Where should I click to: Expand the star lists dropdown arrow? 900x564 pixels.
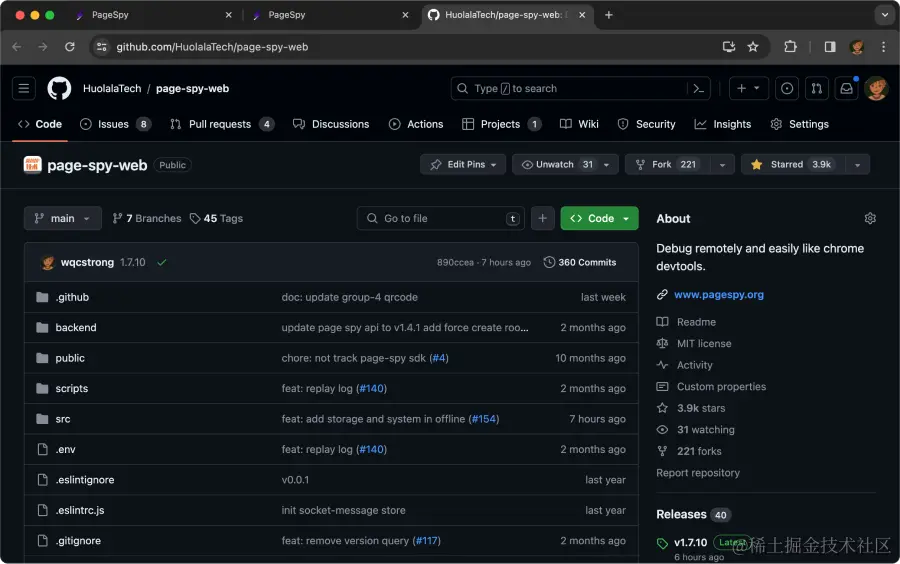[858, 165]
